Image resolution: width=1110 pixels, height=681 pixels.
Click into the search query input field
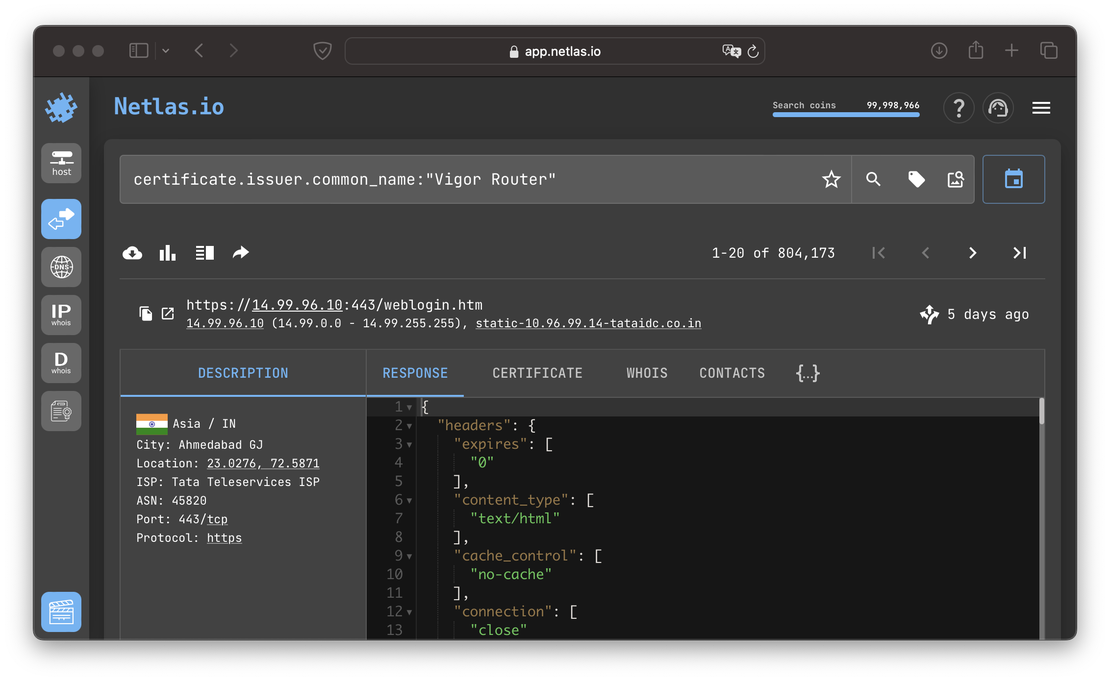[470, 179]
